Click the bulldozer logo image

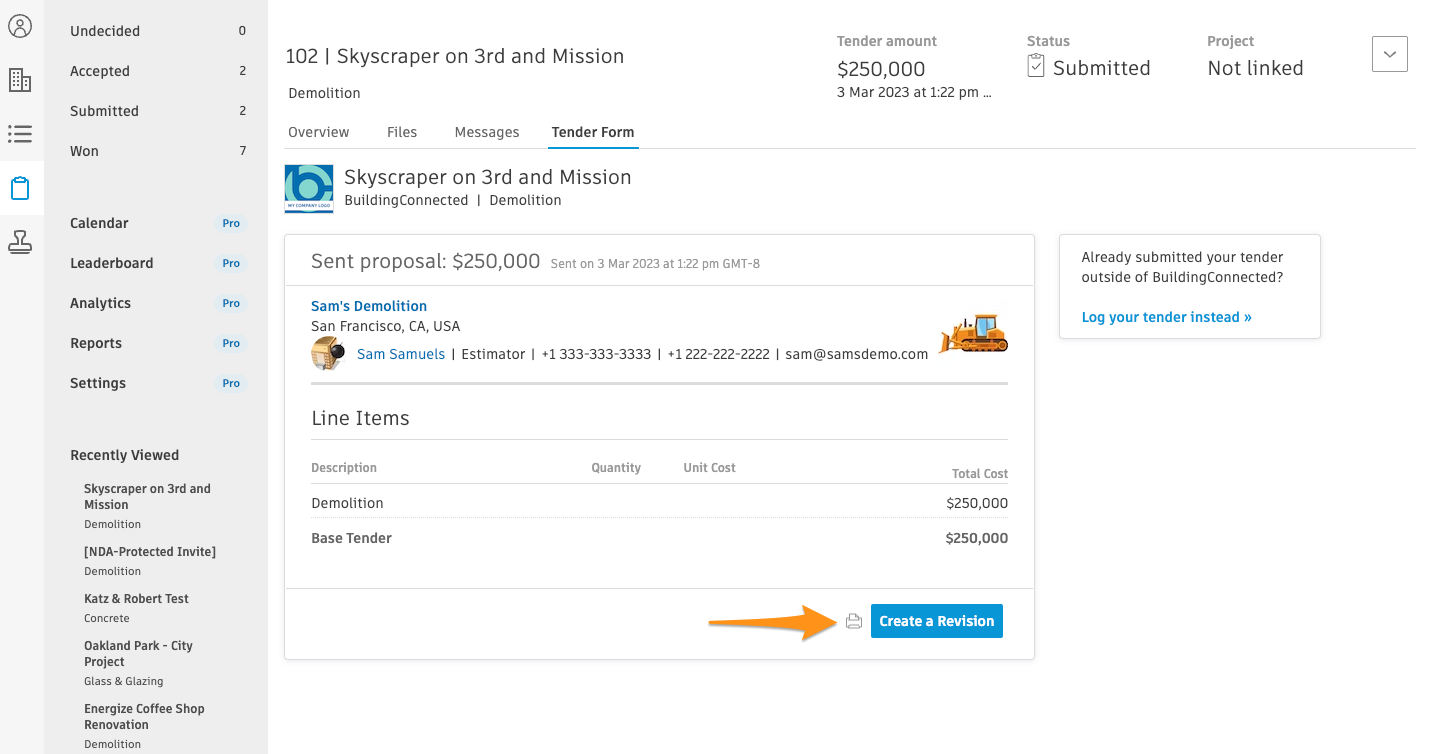tap(973, 333)
